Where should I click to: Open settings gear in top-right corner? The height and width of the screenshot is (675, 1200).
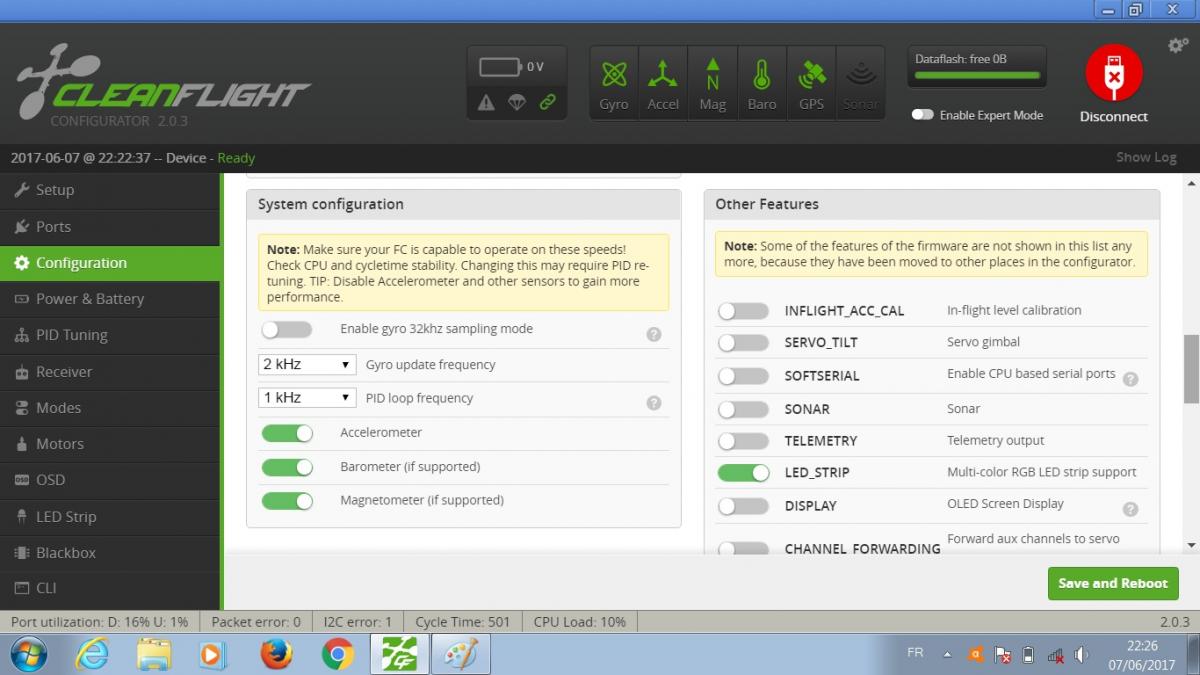pos(1177,46)
